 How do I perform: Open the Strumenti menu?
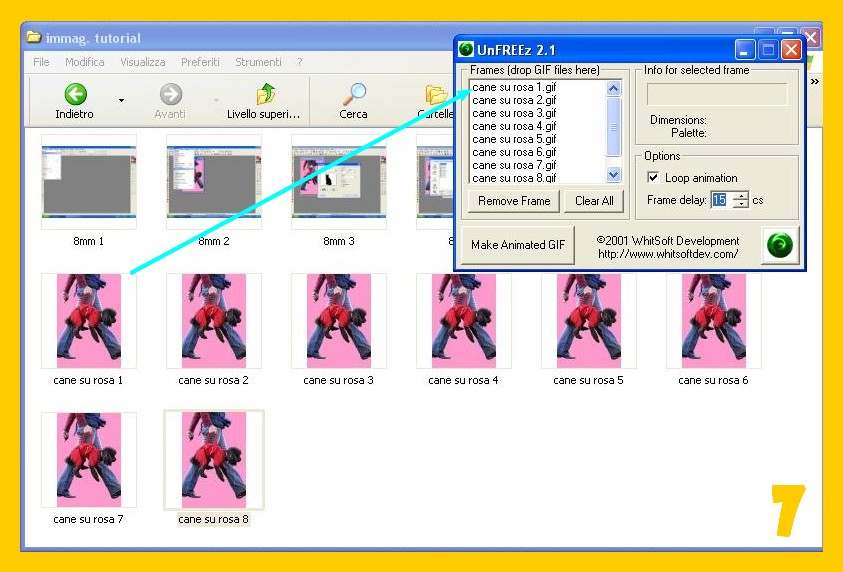tap(258, 62)
